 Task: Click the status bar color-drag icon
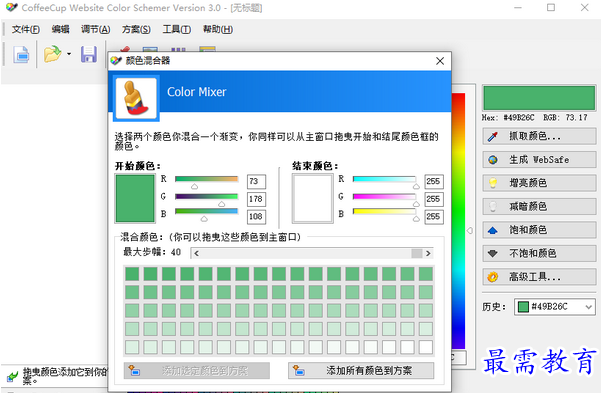[x=12, y=376]
